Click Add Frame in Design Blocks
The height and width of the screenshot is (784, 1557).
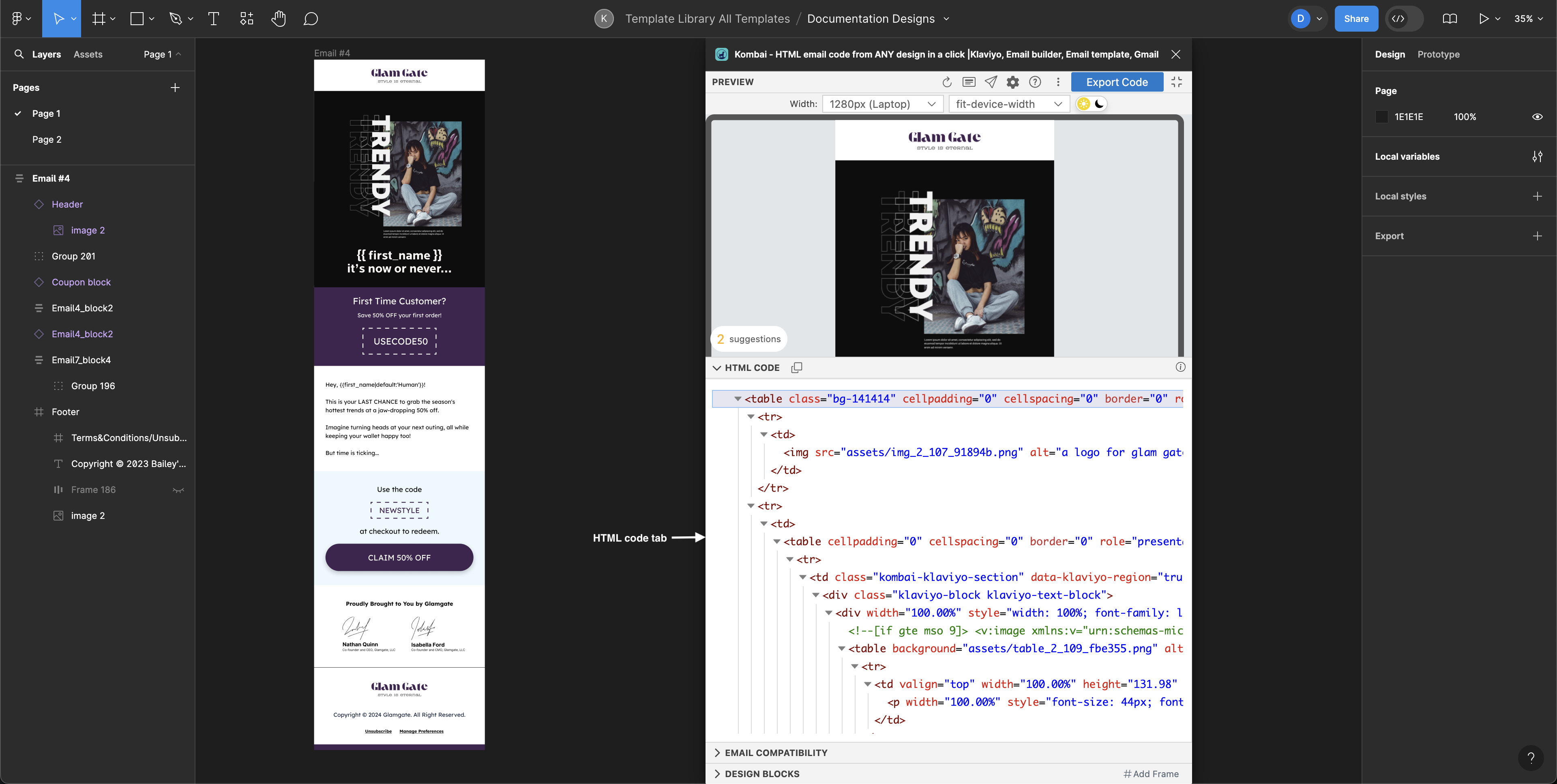(1151, 774)
